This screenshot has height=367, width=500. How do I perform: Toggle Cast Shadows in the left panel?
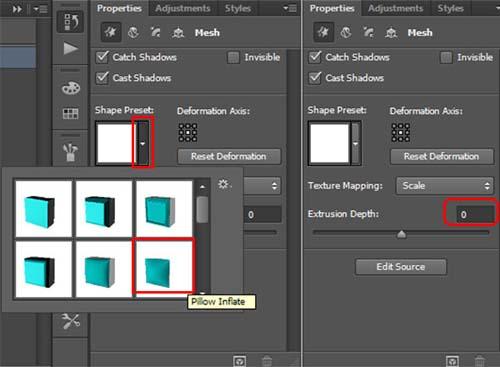(102, 78)
